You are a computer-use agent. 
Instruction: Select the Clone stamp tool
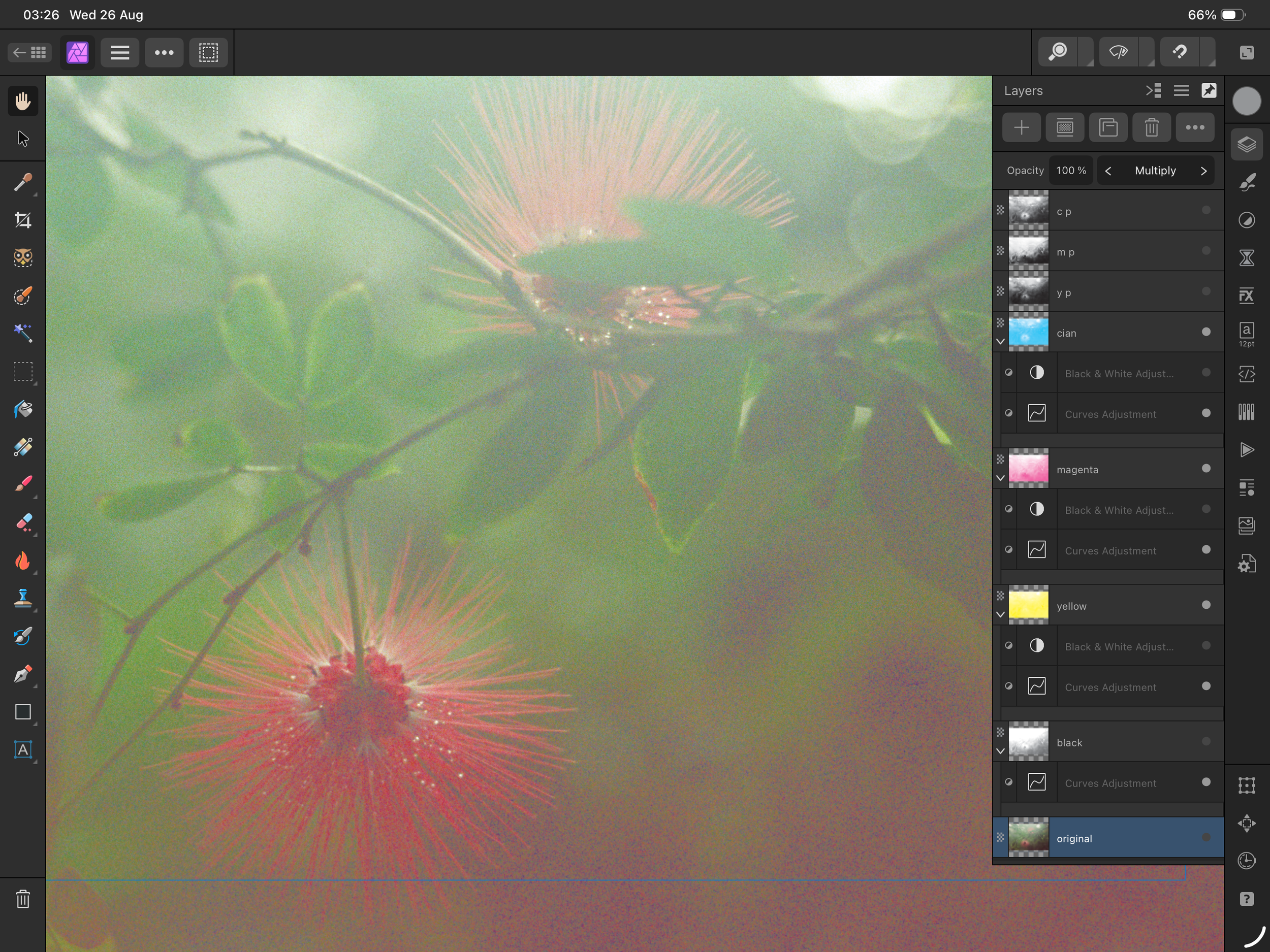click(23, 599)
